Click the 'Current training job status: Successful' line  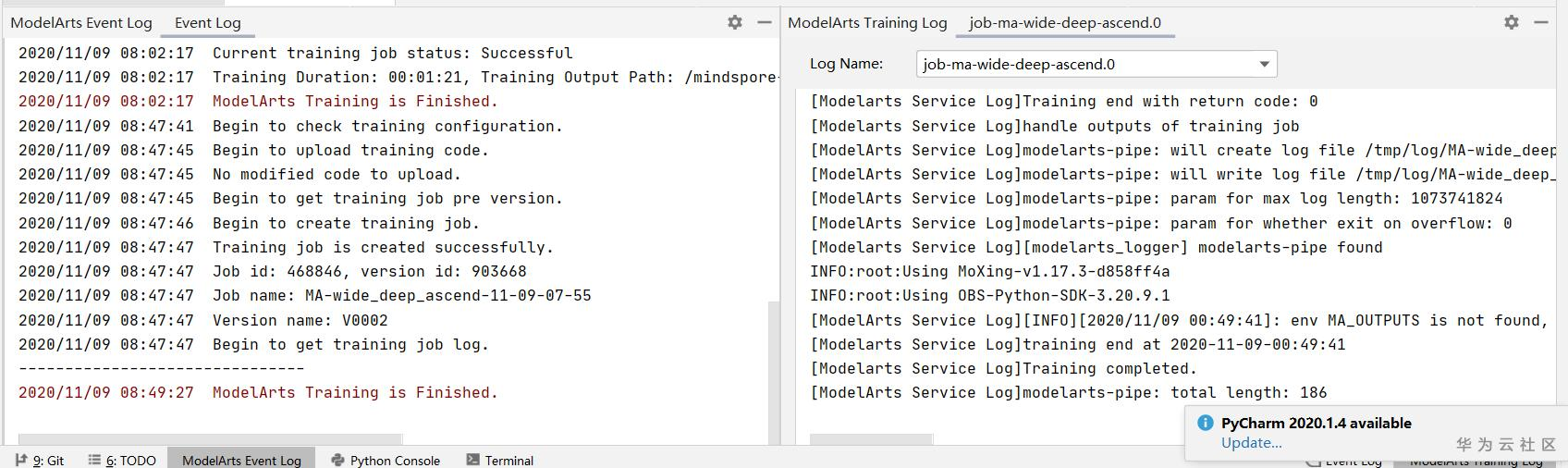click(x=296, y=53)
